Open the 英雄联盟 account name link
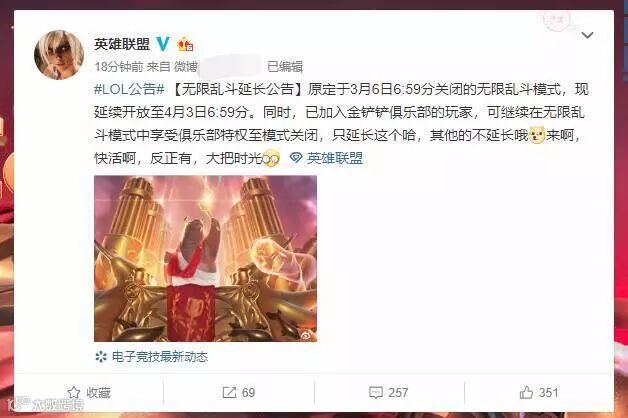 pos(122,44)
